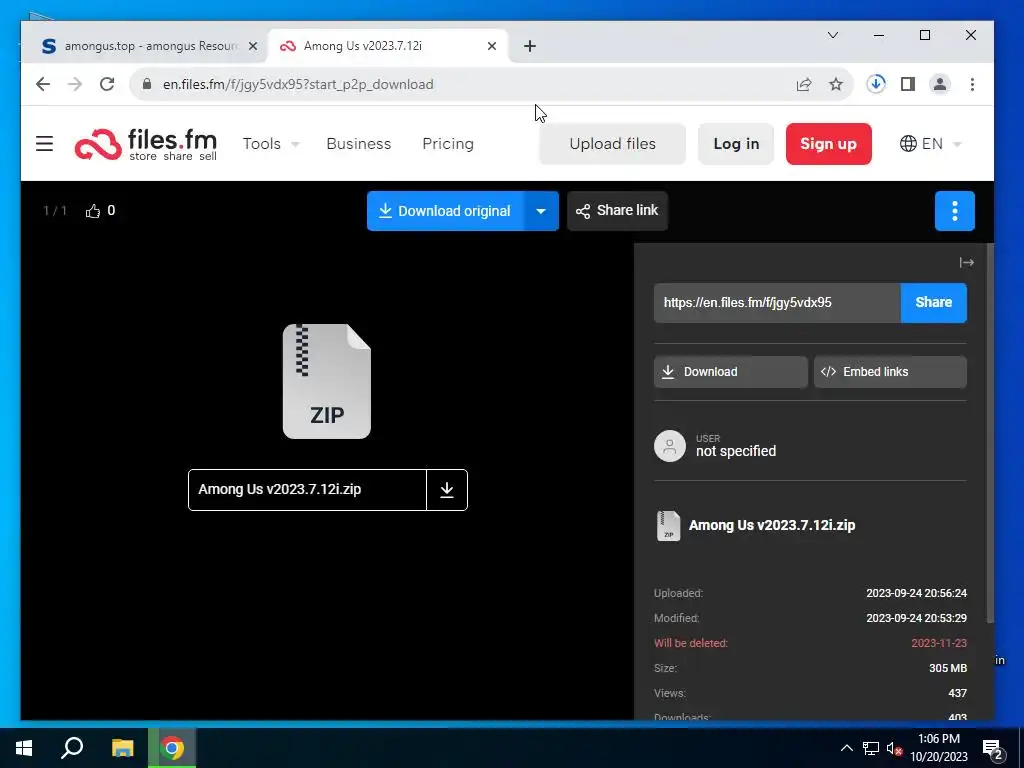This screenshot has width=1024, height=768.
Task: Select the Among Us v2023.7.12i tab
Action: coord(387,46)
